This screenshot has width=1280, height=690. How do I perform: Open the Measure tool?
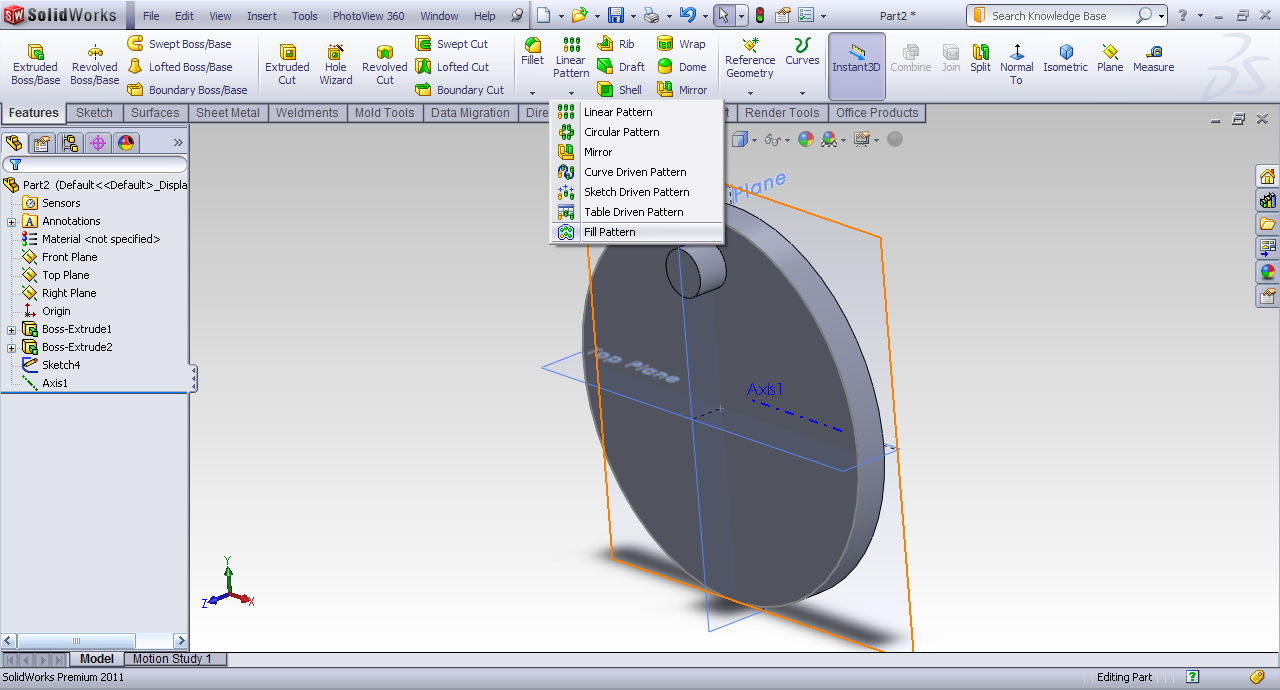click(x=1153, y=58)
